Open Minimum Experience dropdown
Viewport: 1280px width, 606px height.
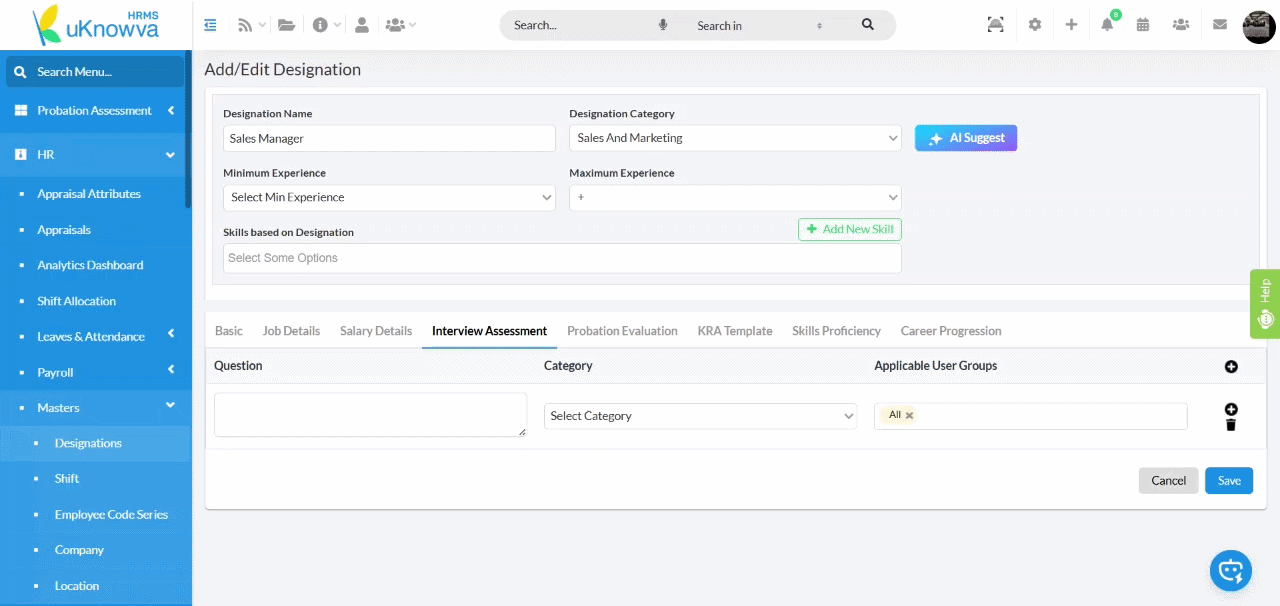(x=389, y=197)
